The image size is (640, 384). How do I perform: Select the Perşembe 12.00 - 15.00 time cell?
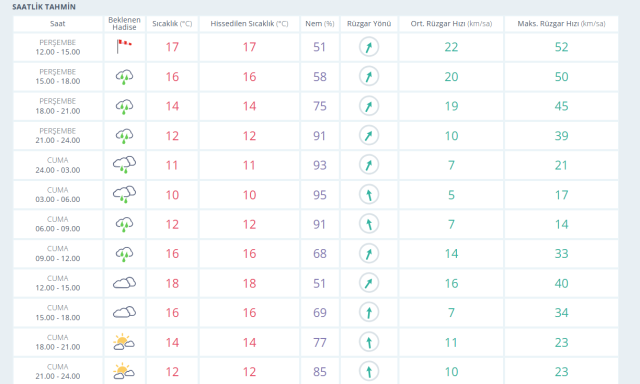(58, 47)
